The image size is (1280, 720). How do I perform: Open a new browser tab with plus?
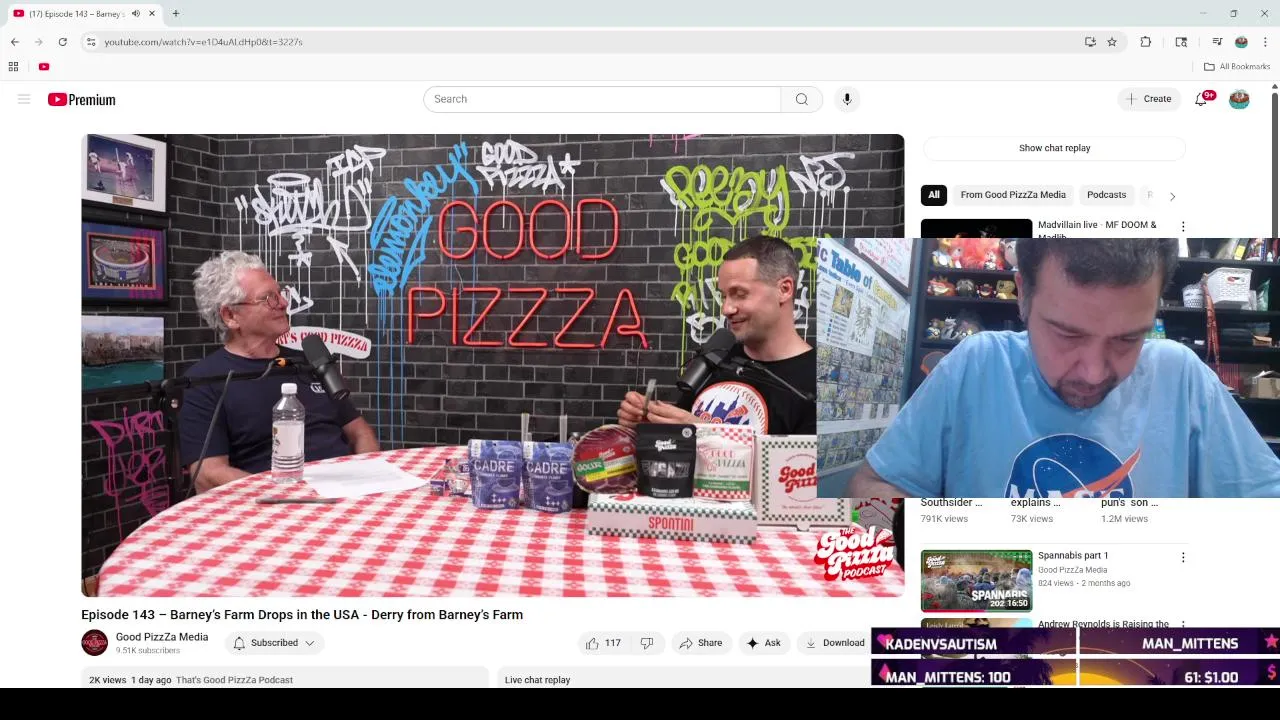[x=175, y=13]
